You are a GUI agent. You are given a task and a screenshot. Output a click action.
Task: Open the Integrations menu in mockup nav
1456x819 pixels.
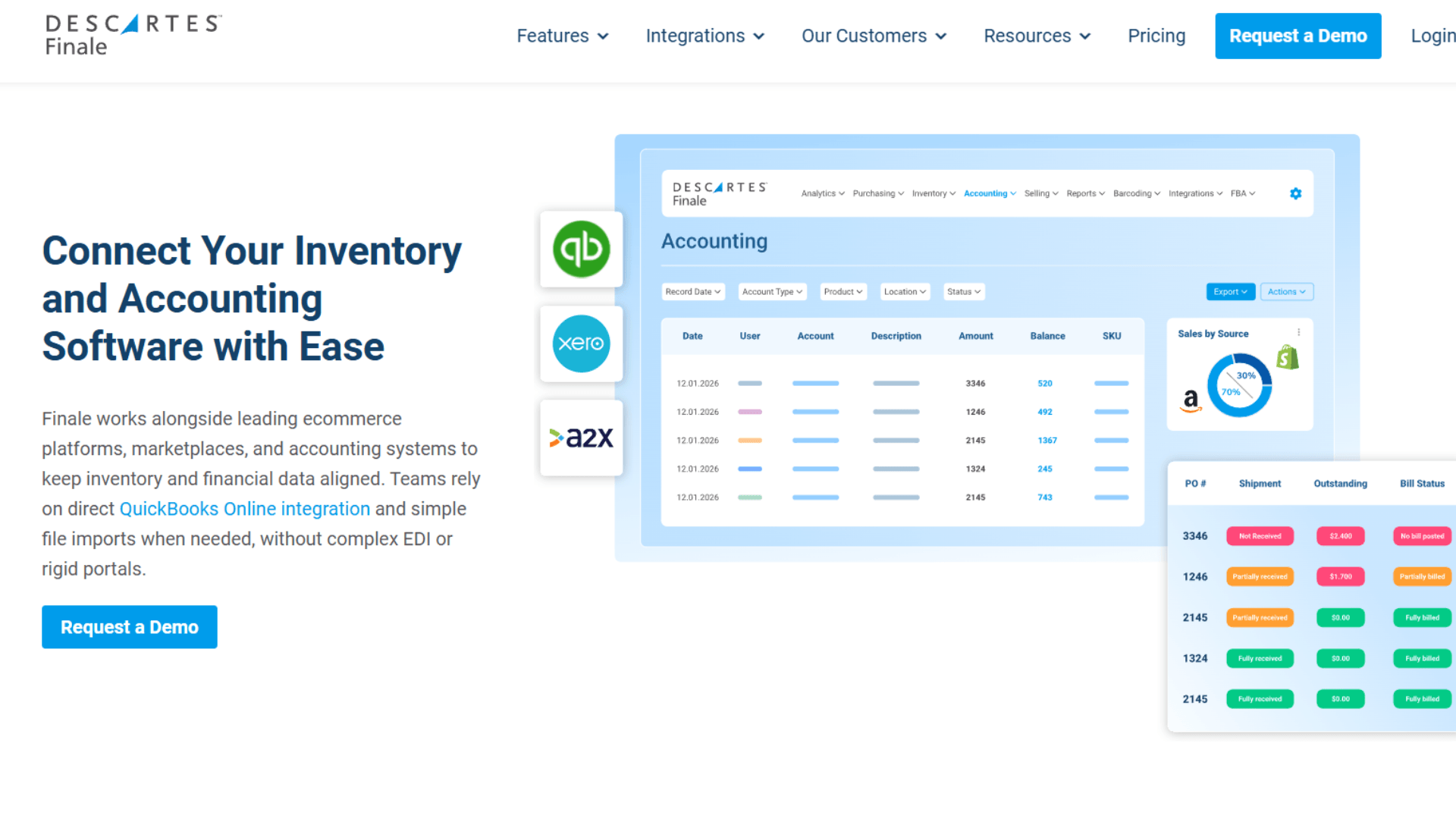1196,193
